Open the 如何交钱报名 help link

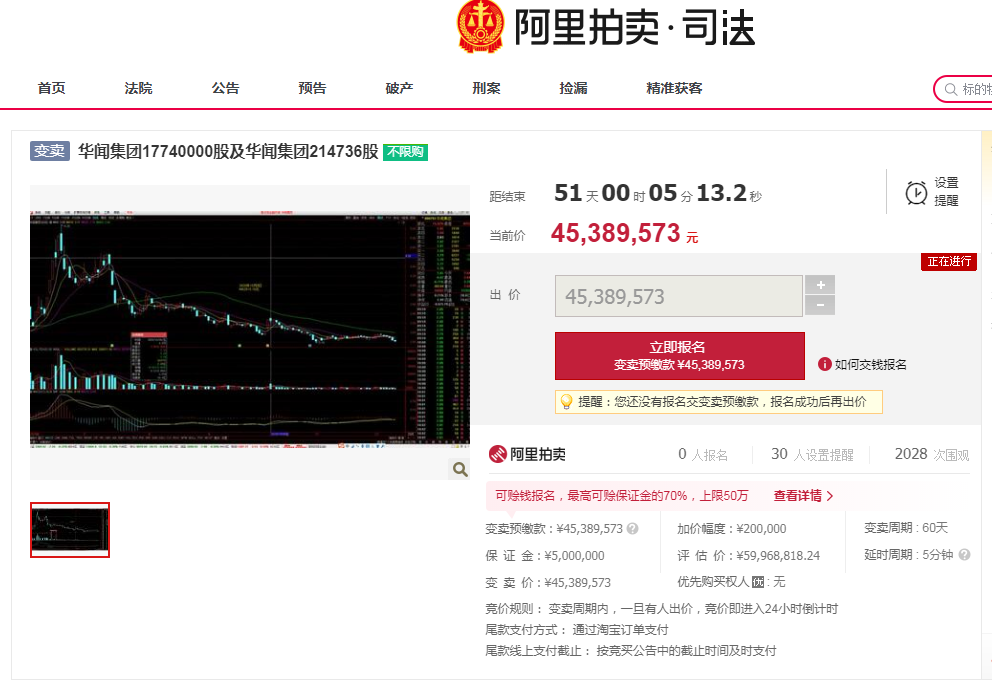871,364
